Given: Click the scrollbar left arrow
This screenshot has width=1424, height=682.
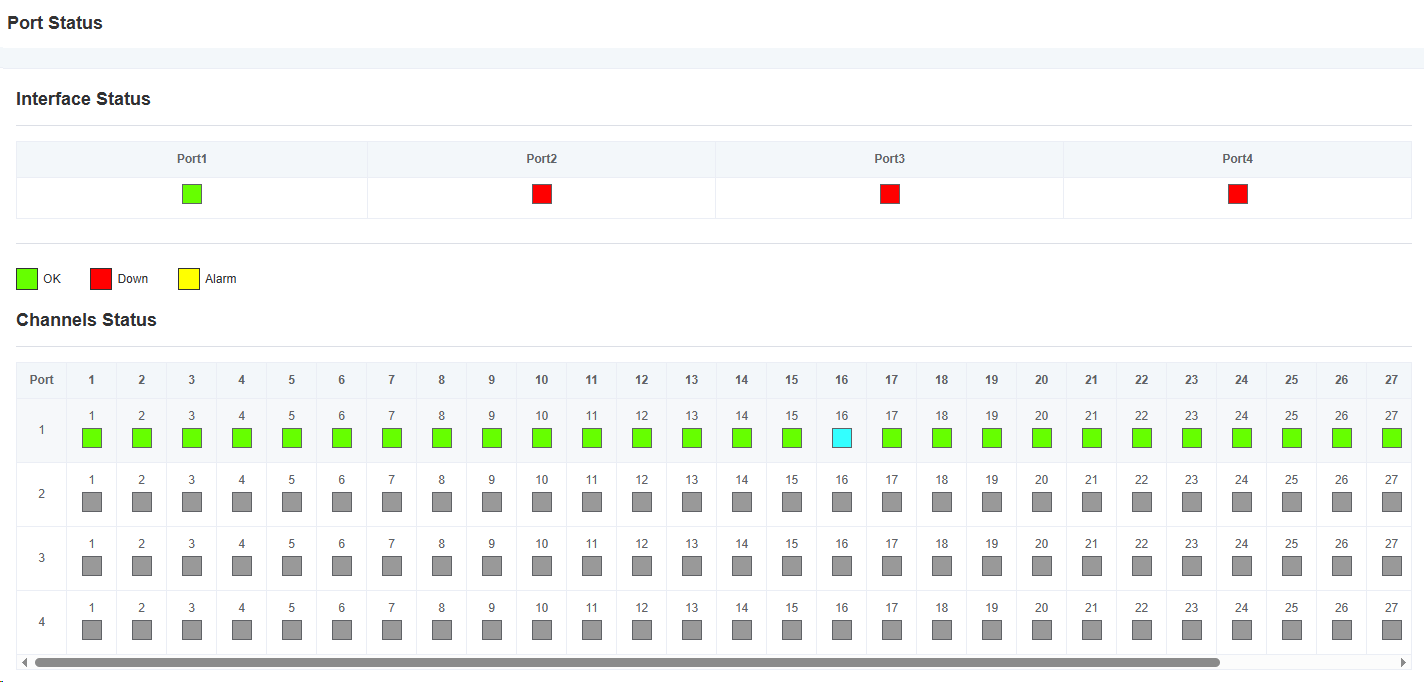Looking at the screenshot, I should click(24, 662).
